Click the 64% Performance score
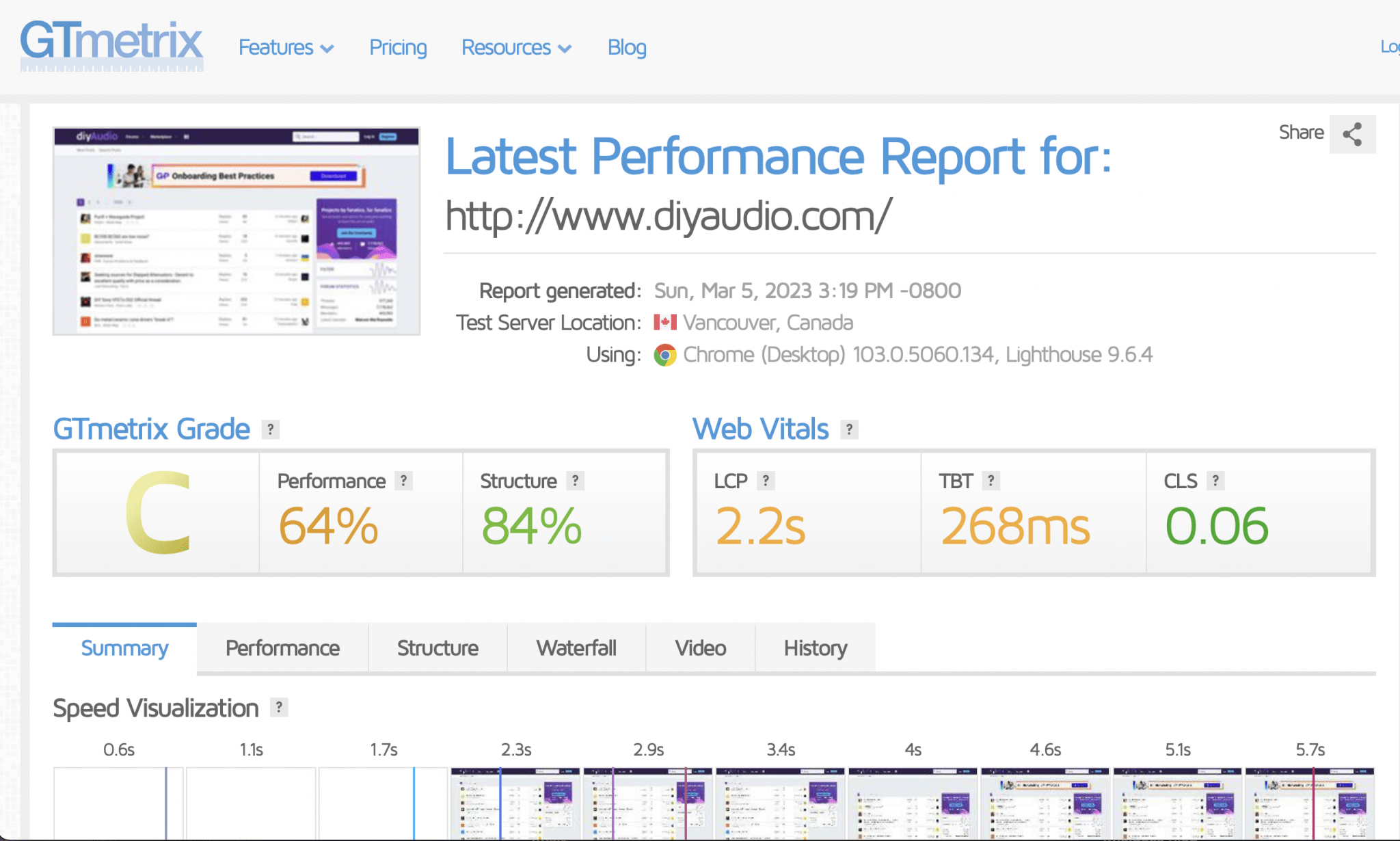This screenshot has height=841, width=1400. point(328,526)
